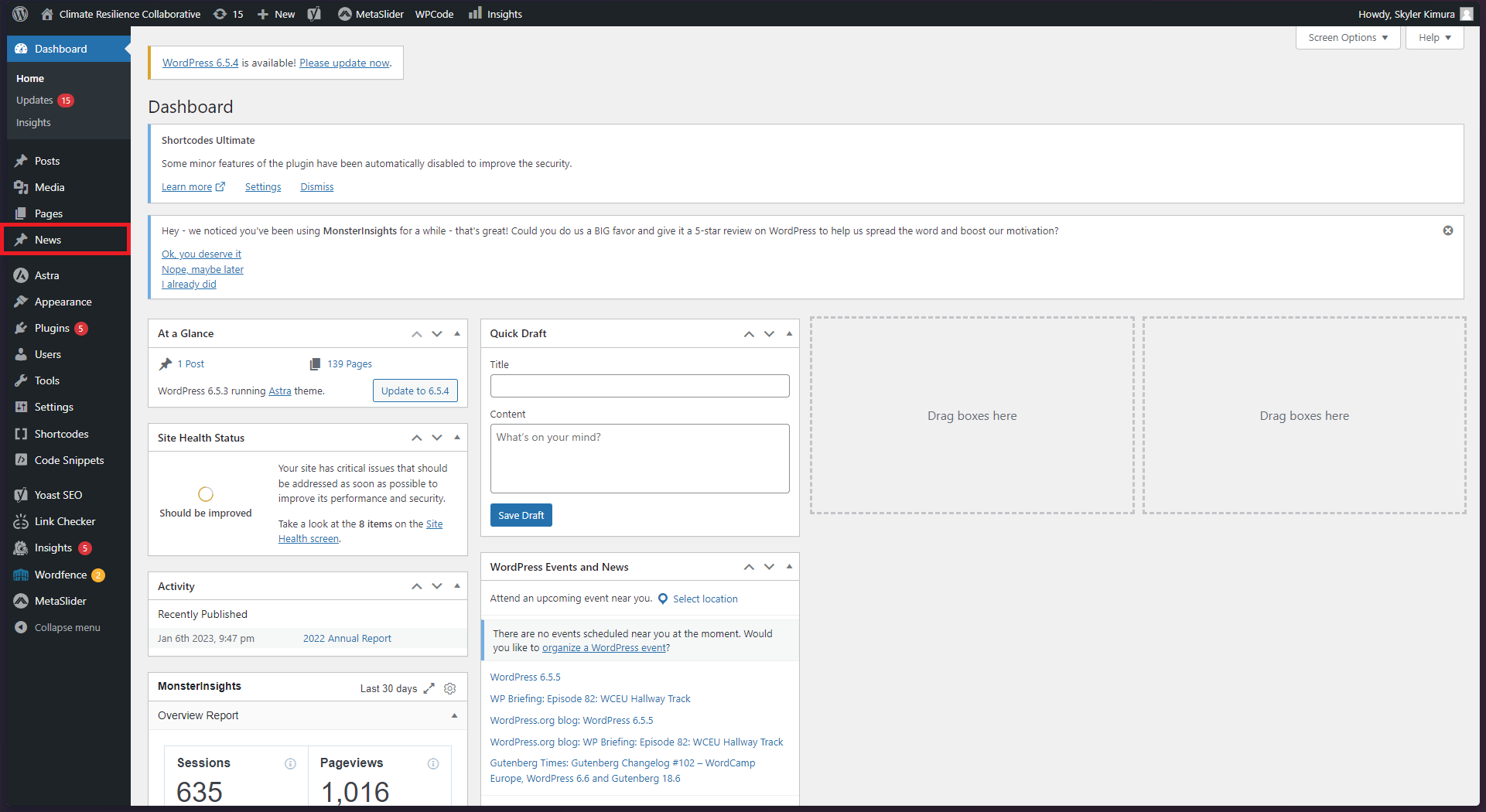
Task: Open the Help dropdown
Action: (1435, 37)
